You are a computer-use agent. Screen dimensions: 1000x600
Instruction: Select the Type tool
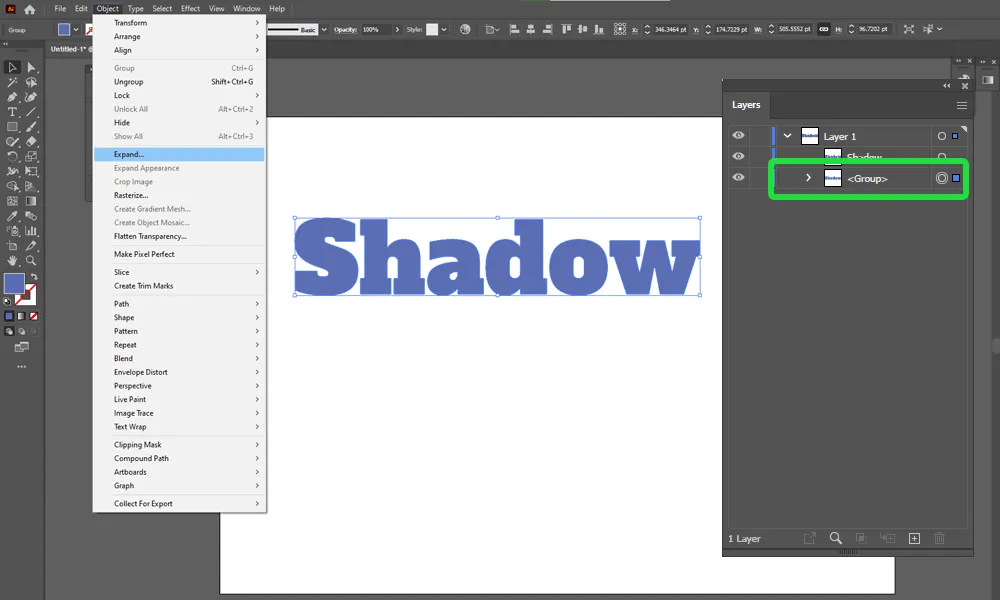pos(12,112)
